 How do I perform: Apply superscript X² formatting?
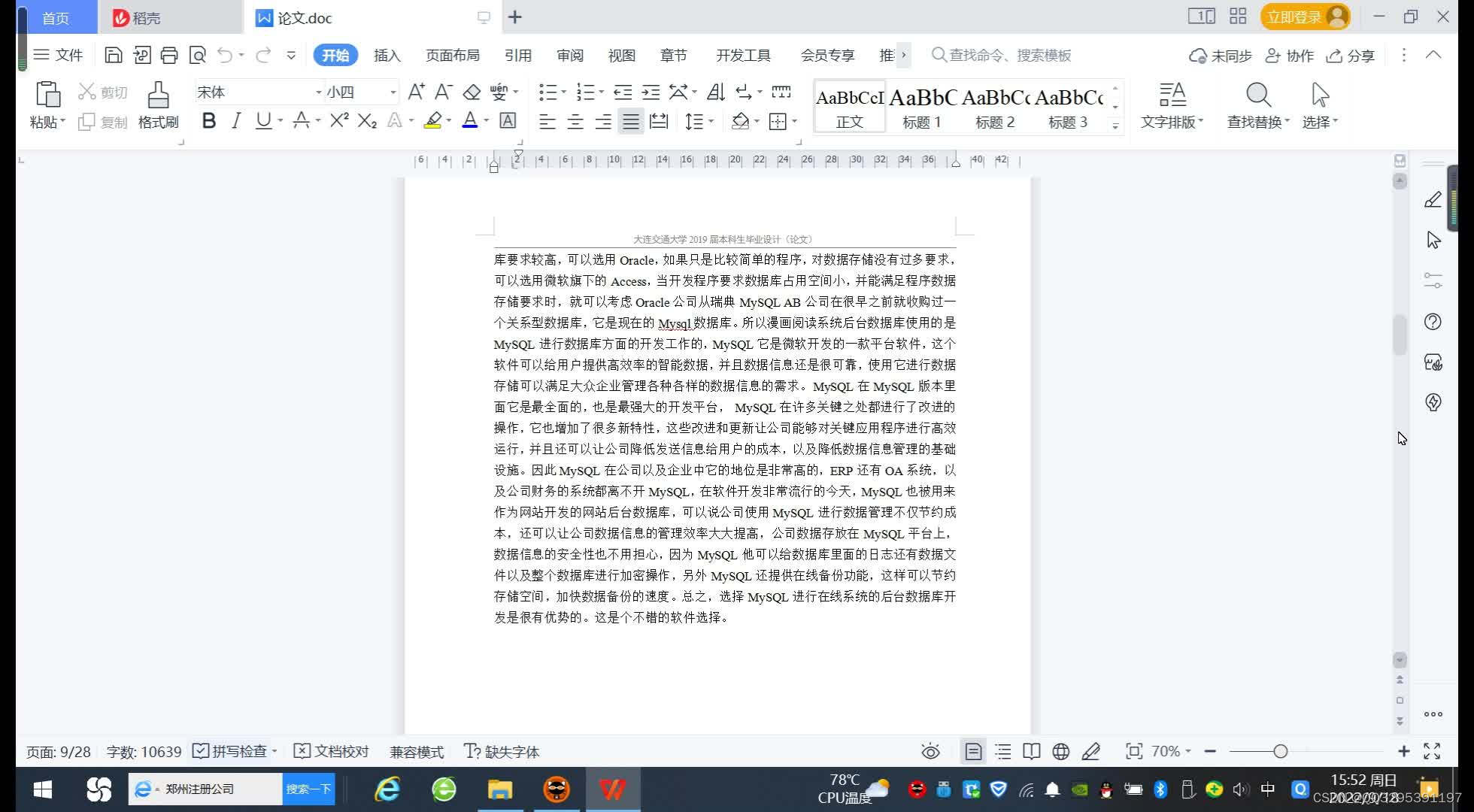pos(339,120)
